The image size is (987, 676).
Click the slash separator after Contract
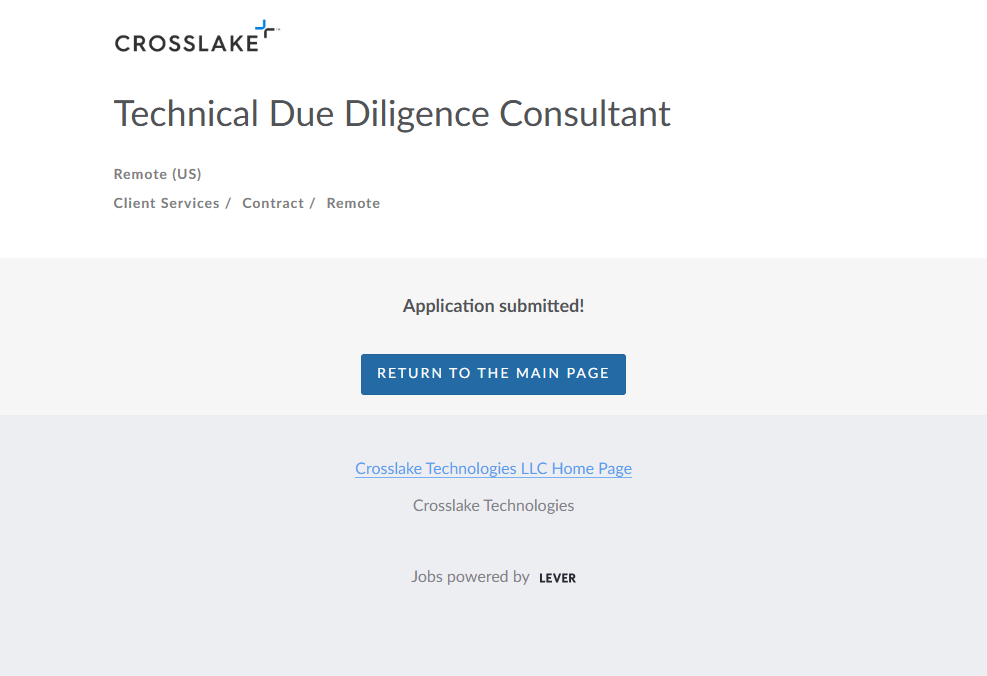click(x=312, y=203)
